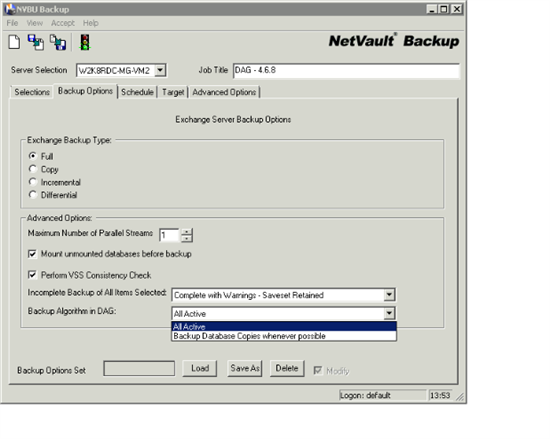Select Backup Database Copies whenever possible
Viewport: 550px width, 439px height.
pos(284,336)
